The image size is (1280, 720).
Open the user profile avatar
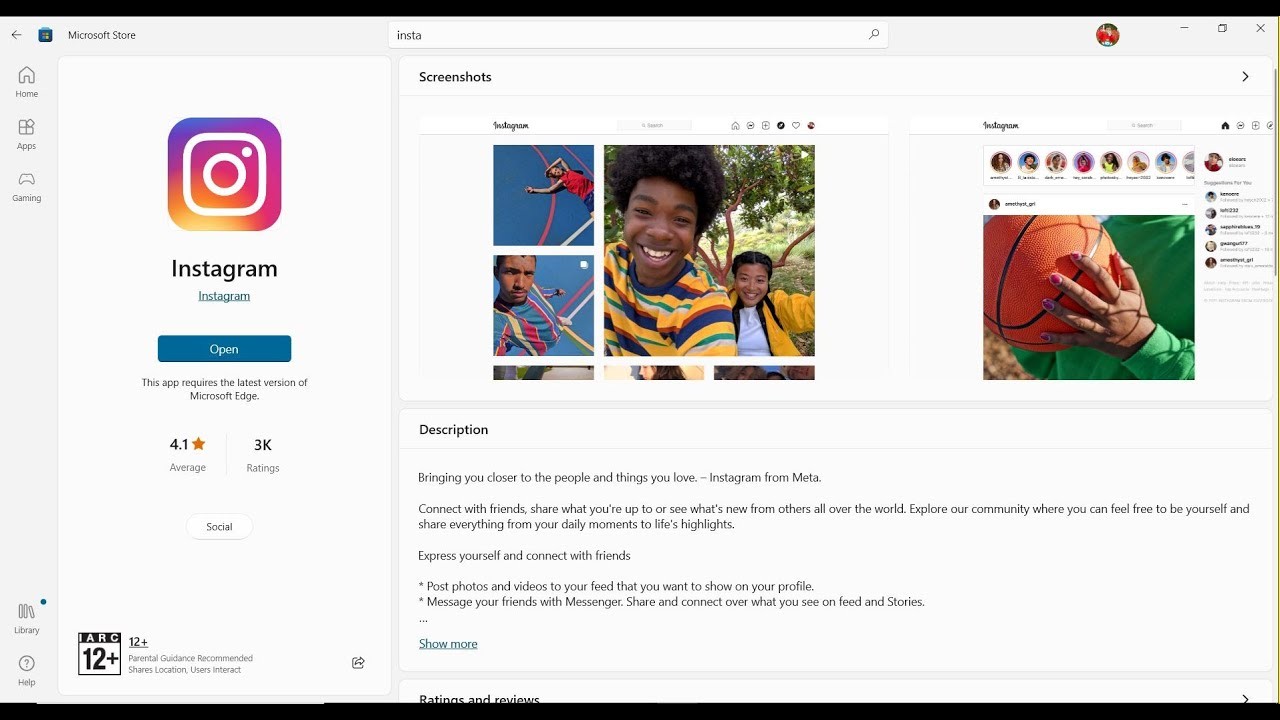coord(1107,35)
